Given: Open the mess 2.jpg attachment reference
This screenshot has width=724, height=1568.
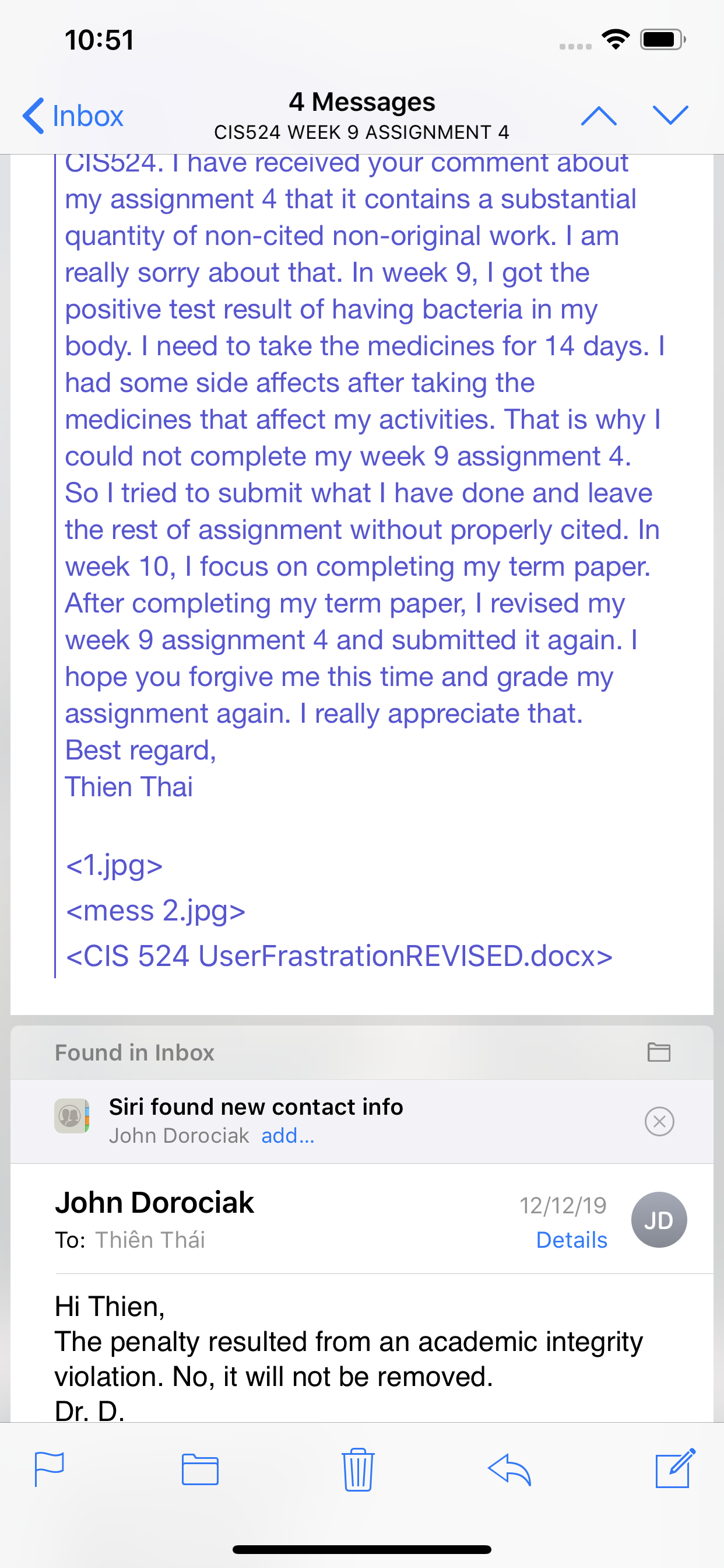Looking at the screenshot, I should (156, 911).
